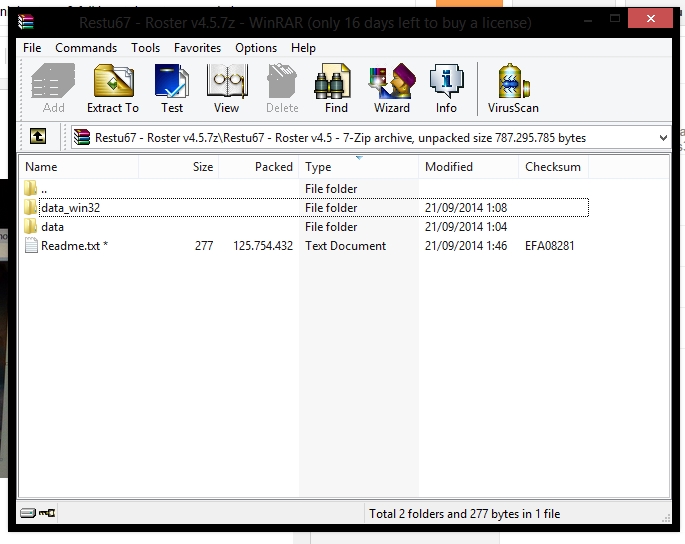The width and height of the screenshot is (685, 544).
Task: Click the 21/09/2014 1:46 modified date
Action: pos(466,246)
